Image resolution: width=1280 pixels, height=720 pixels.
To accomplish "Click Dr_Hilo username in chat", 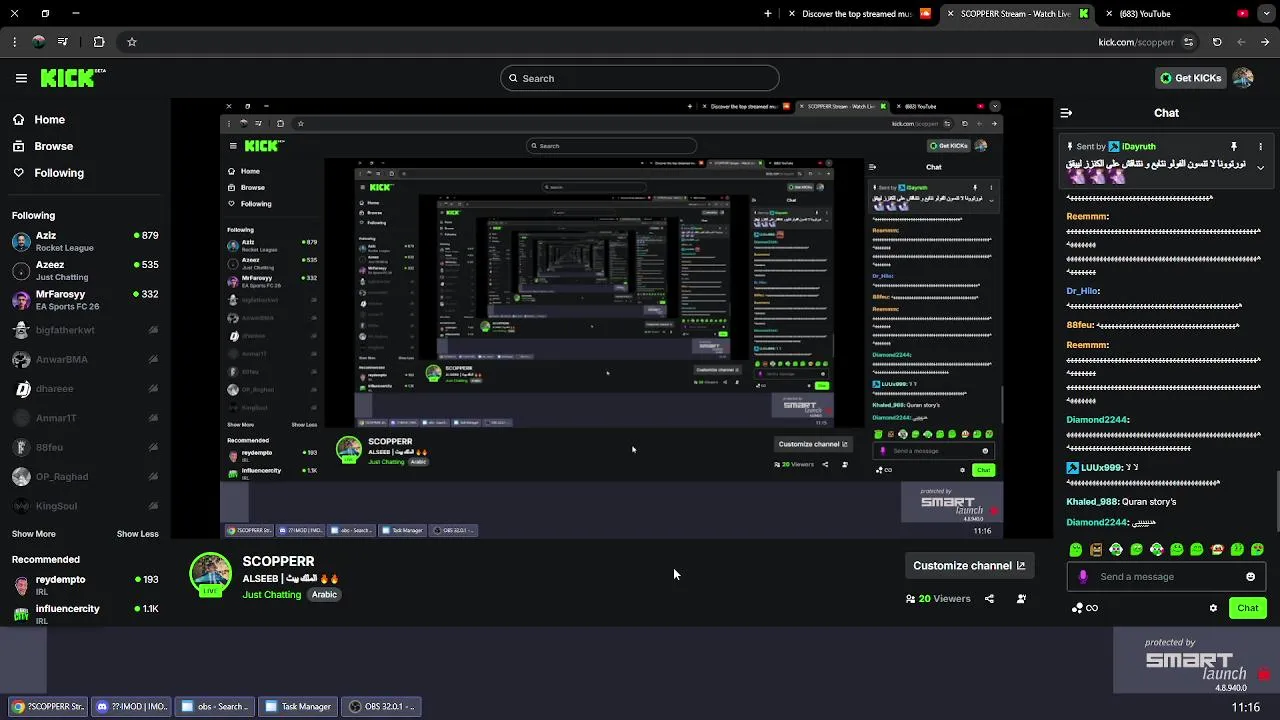I will pyautogui.click(x=1083, y=291).
